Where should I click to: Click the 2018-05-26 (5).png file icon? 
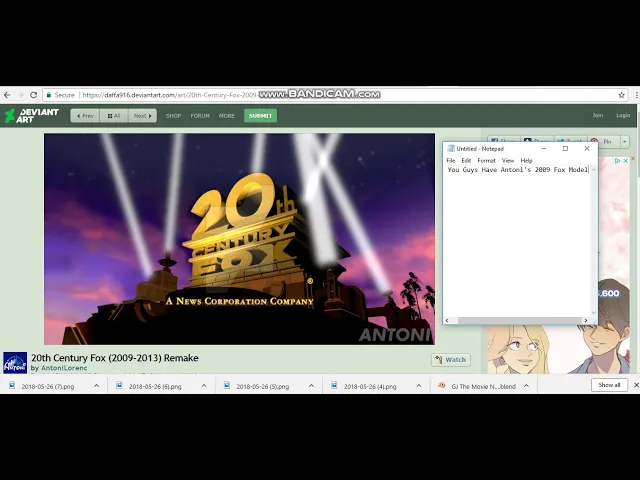[x=227, y=385]
